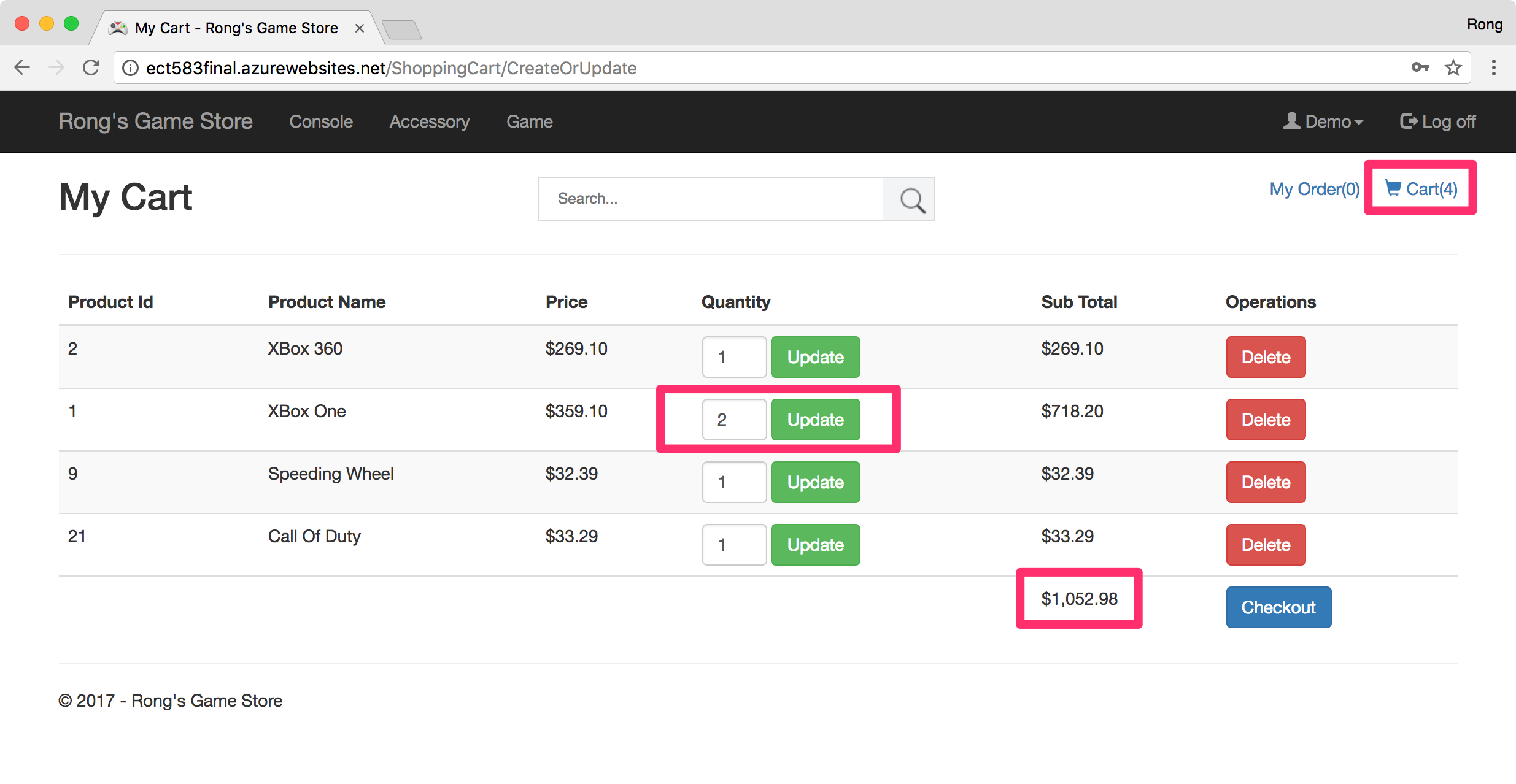This screenshot has height=784, width=1516.
Task: Reload the current page
Action: (91, 67)
